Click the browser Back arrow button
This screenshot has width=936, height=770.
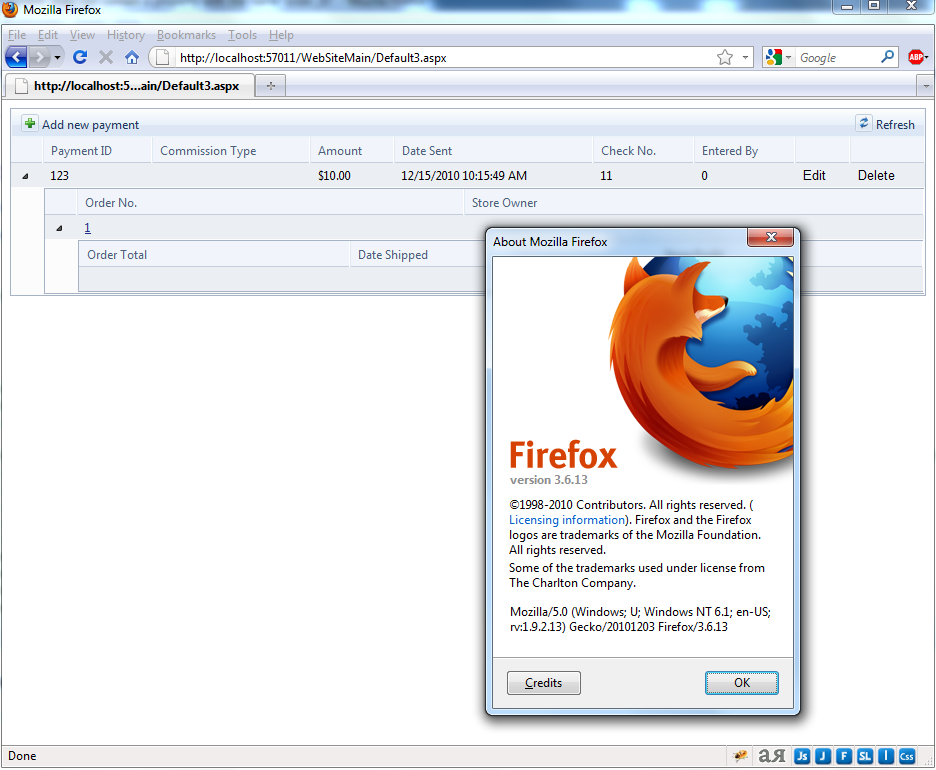[16, 57]
